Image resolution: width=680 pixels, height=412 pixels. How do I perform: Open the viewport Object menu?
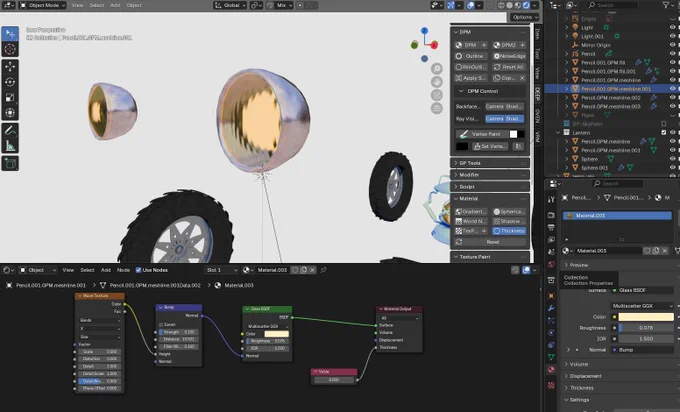point(134,5)
